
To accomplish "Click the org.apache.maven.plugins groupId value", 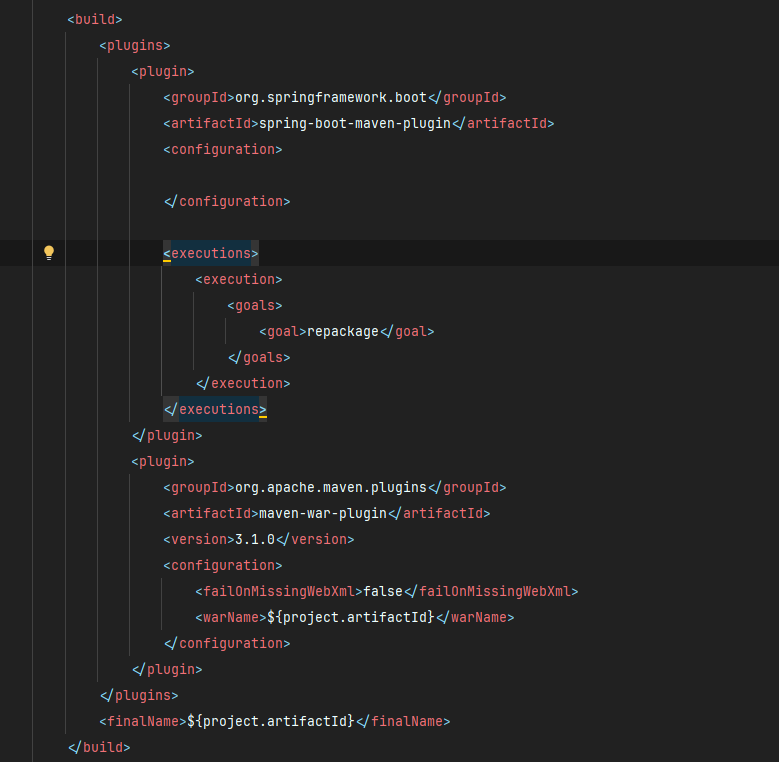I will (330, 487).
